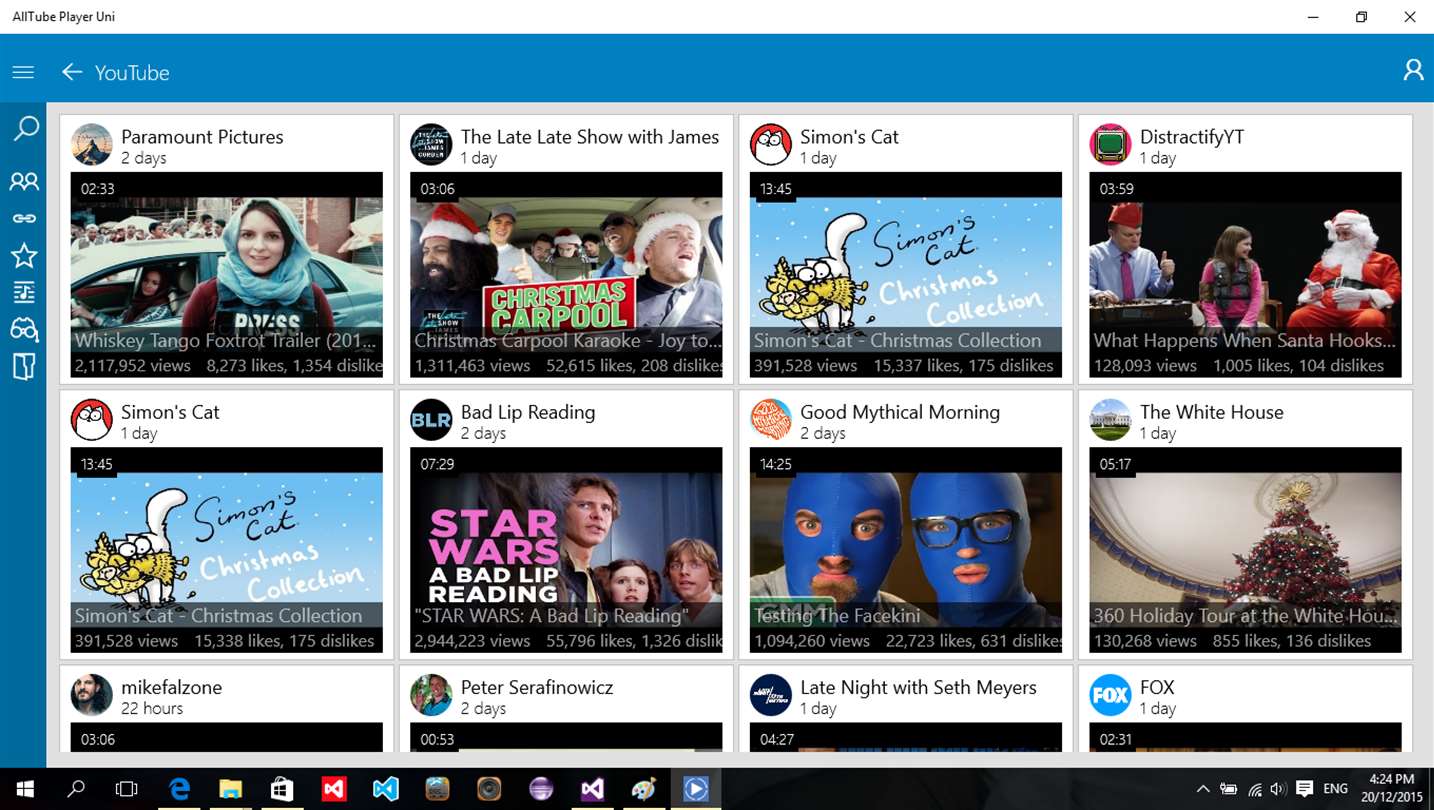
Task: Launch Microsoft Edge from taskbar
Action: tap(180, 789)
